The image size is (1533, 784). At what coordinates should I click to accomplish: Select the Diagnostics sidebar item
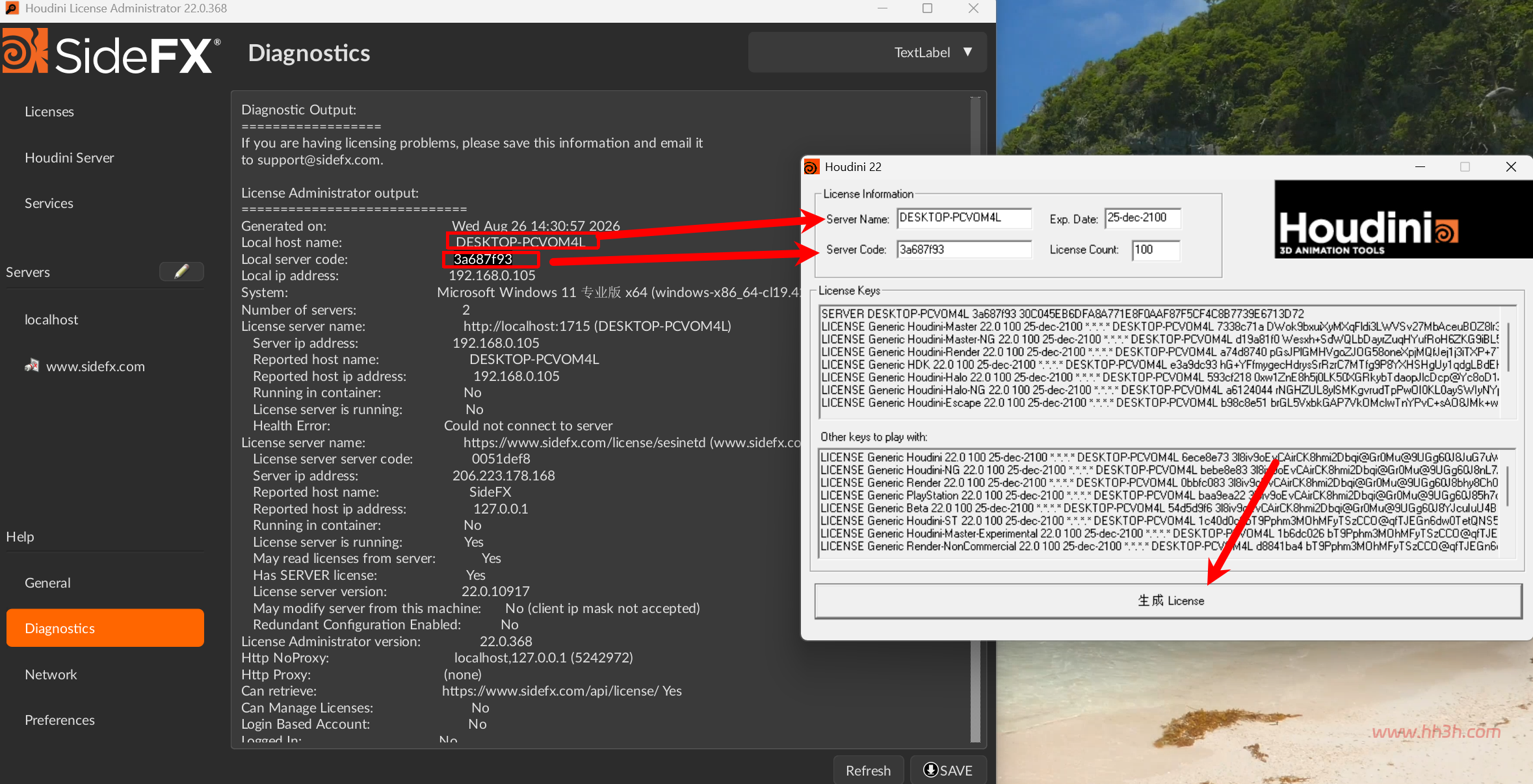tap(105, 628)
